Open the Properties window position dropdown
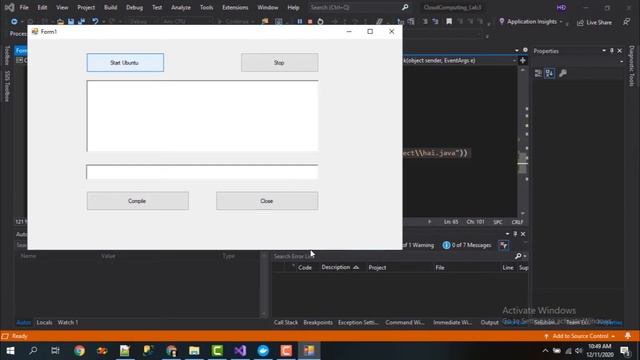 (x=604, y=51)
